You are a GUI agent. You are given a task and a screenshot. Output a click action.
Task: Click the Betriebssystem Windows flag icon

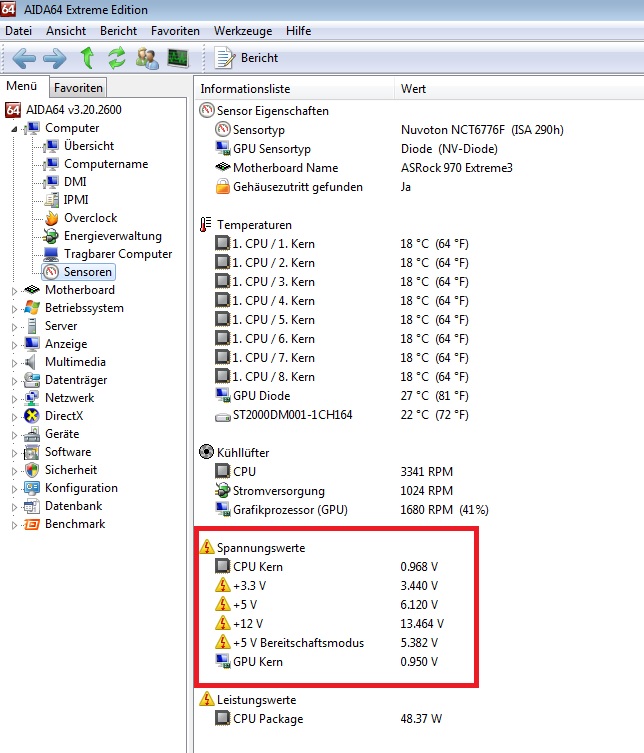click(x=32, y=308)
